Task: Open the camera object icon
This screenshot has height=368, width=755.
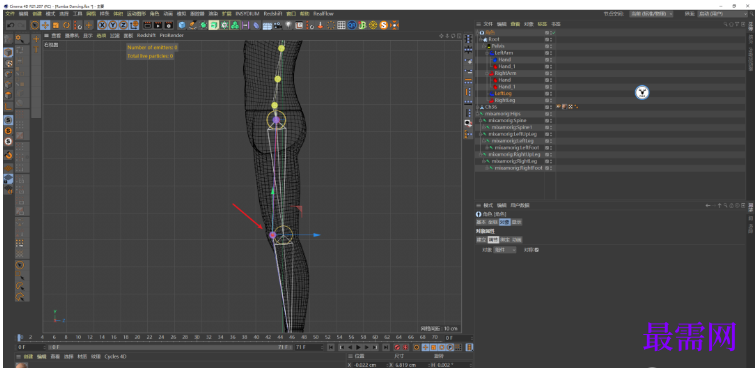Action: 278,25
